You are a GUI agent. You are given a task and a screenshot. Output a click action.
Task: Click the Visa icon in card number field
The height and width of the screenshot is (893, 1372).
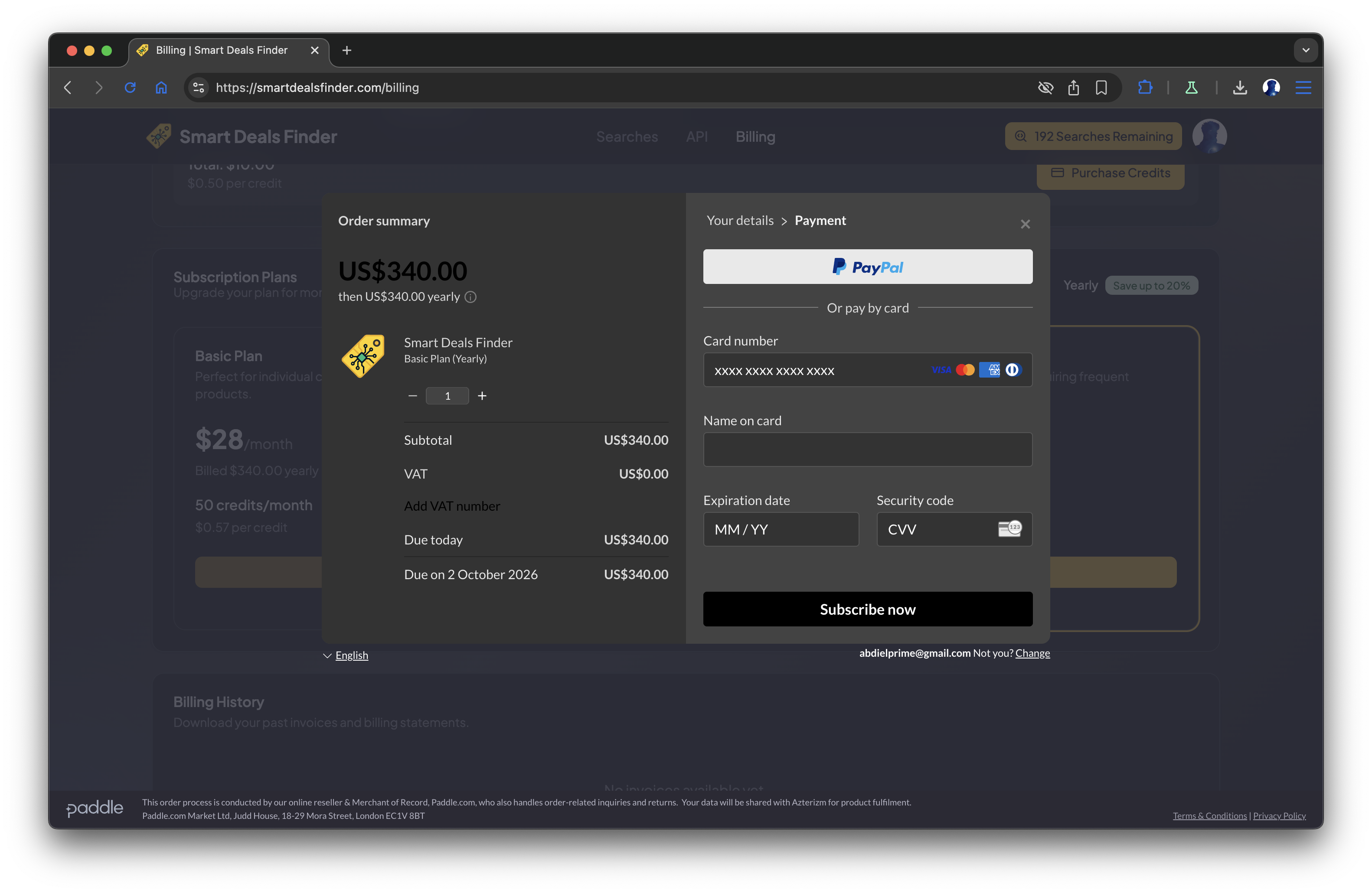(x=942, y=369)
